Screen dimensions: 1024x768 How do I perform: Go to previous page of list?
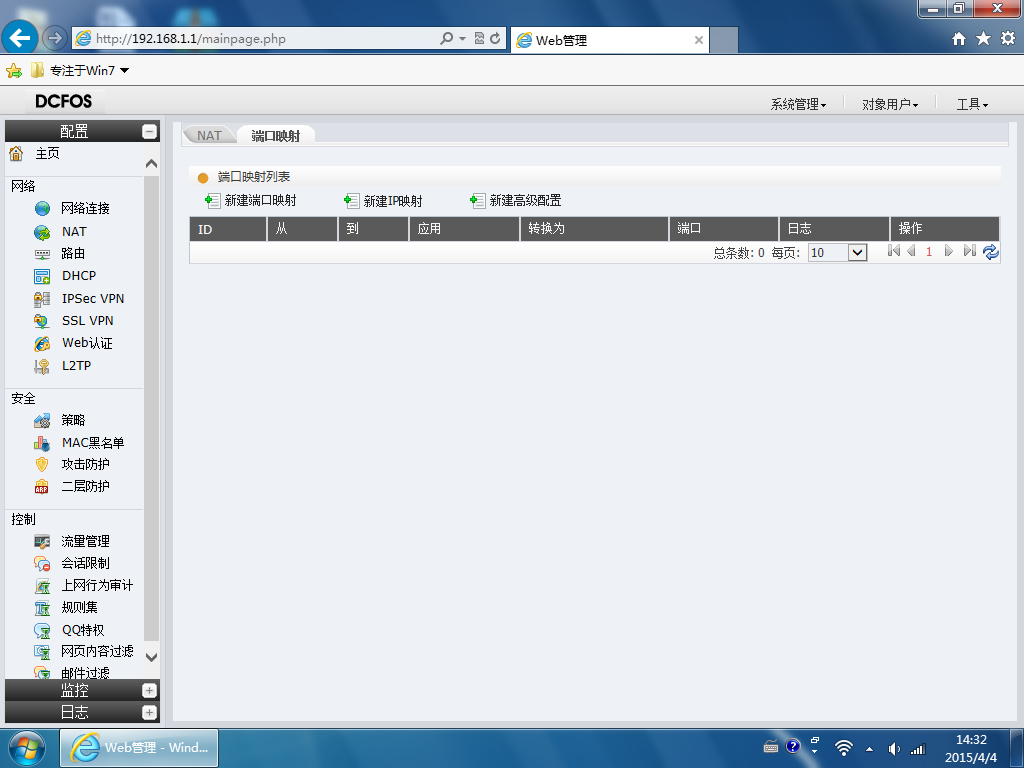click(911, 251)
